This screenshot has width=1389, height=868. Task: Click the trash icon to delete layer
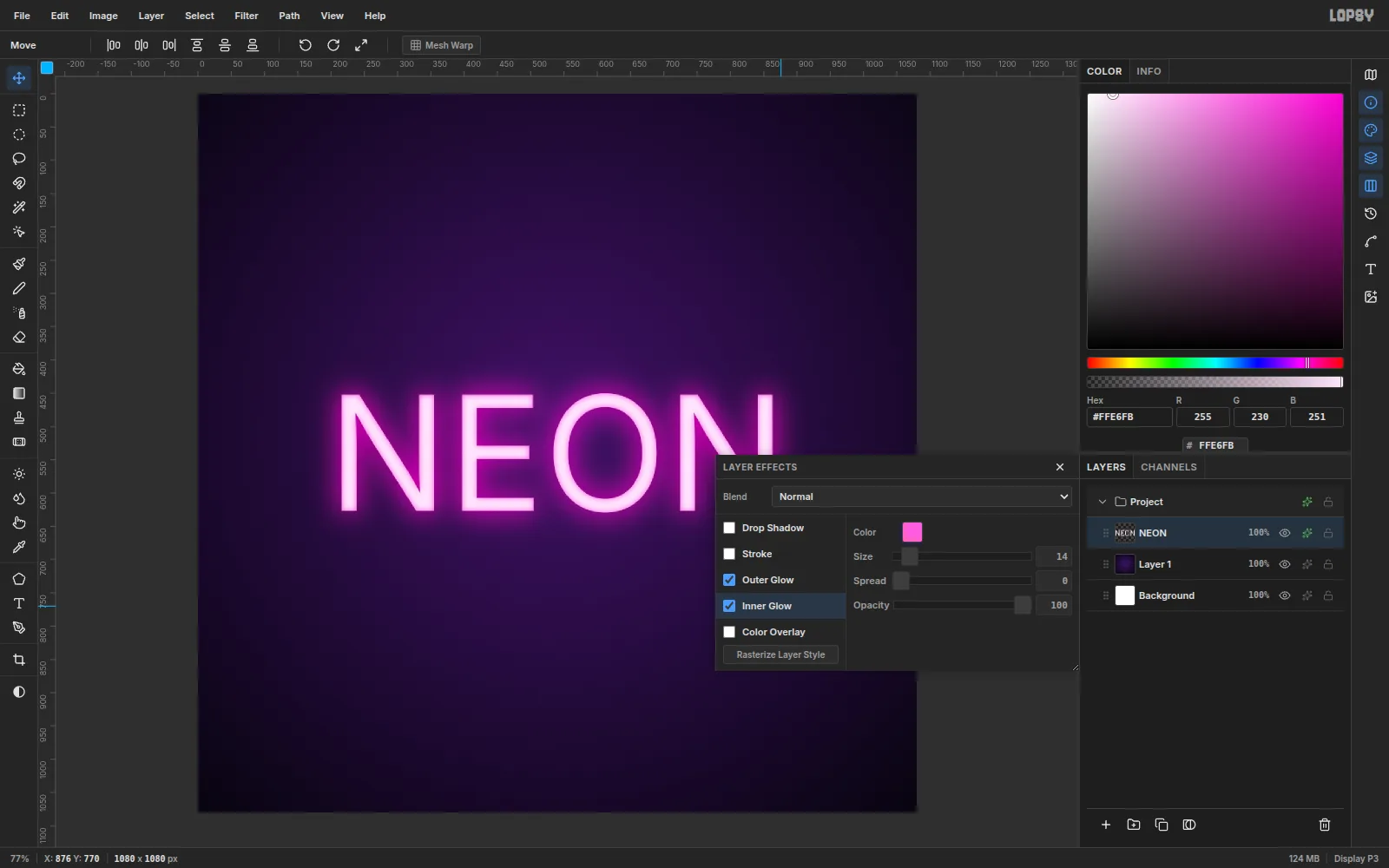pyautogui.click(x=1325, y=825)
